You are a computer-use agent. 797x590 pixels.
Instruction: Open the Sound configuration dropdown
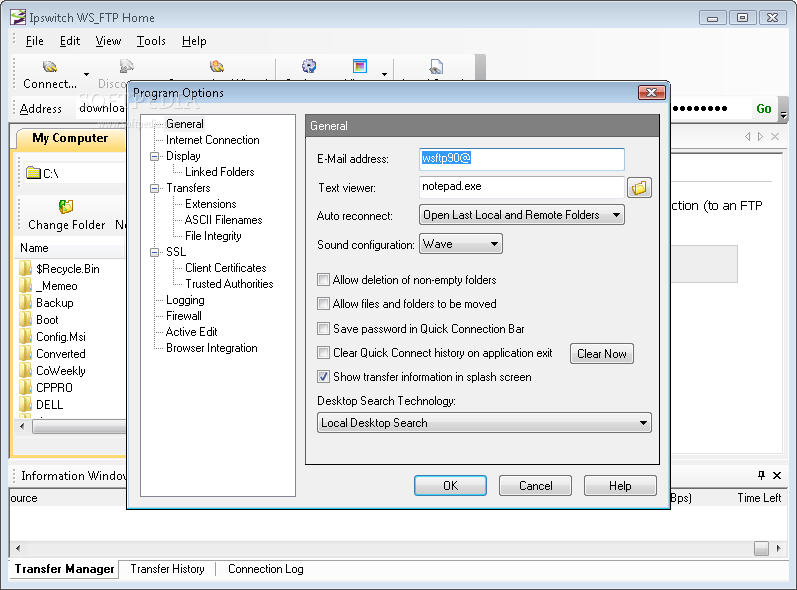461,244
